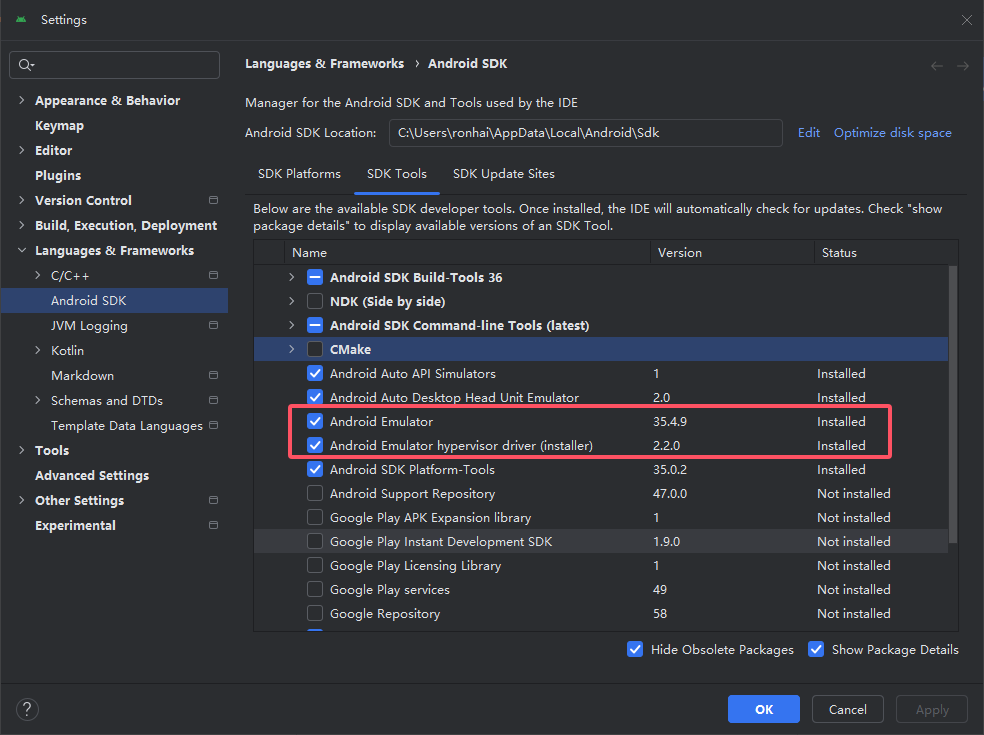This screenshot has width=984, height=735.
Task: Click Languages & Frameworks in the breadcrumb
Action: pos(324,63)
